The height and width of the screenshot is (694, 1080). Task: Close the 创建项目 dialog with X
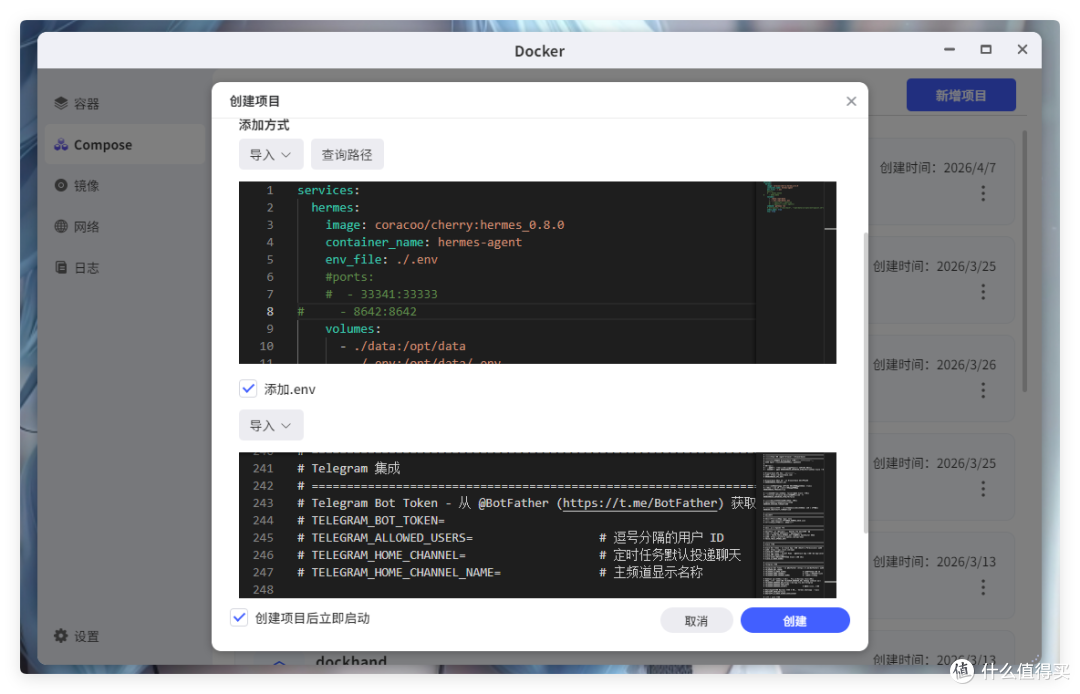click(x=851, y=101)
